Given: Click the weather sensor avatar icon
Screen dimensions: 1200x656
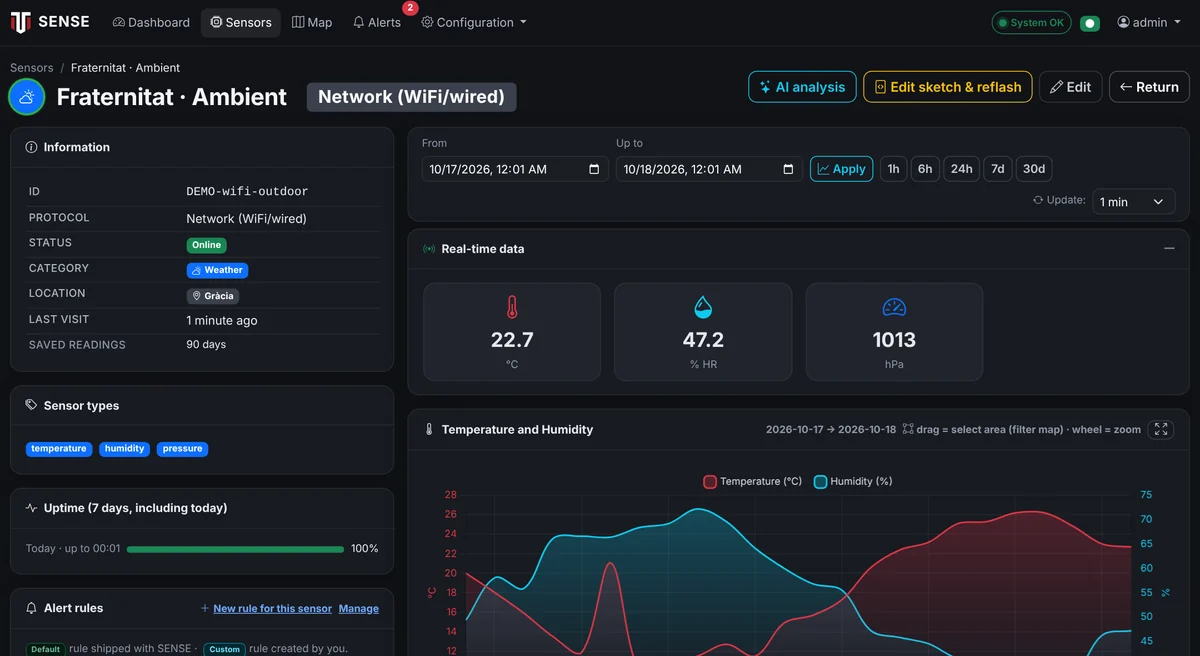Looking at the screenshot, I should 27,97.
